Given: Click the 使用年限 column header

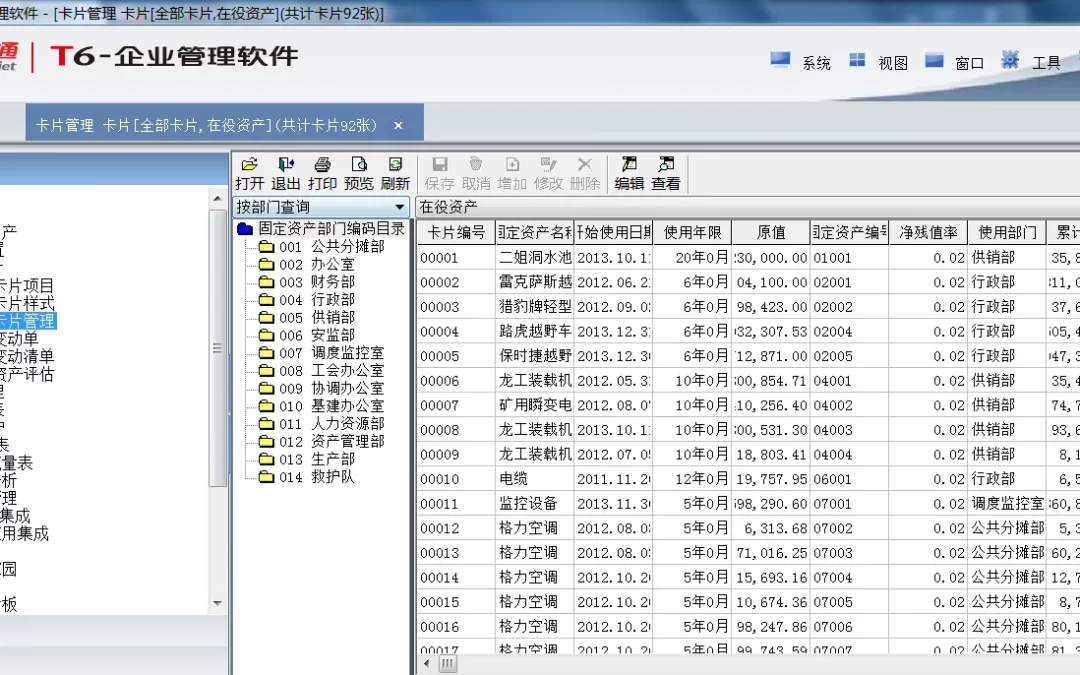Looking at the screenshot, I should [692, 233].
